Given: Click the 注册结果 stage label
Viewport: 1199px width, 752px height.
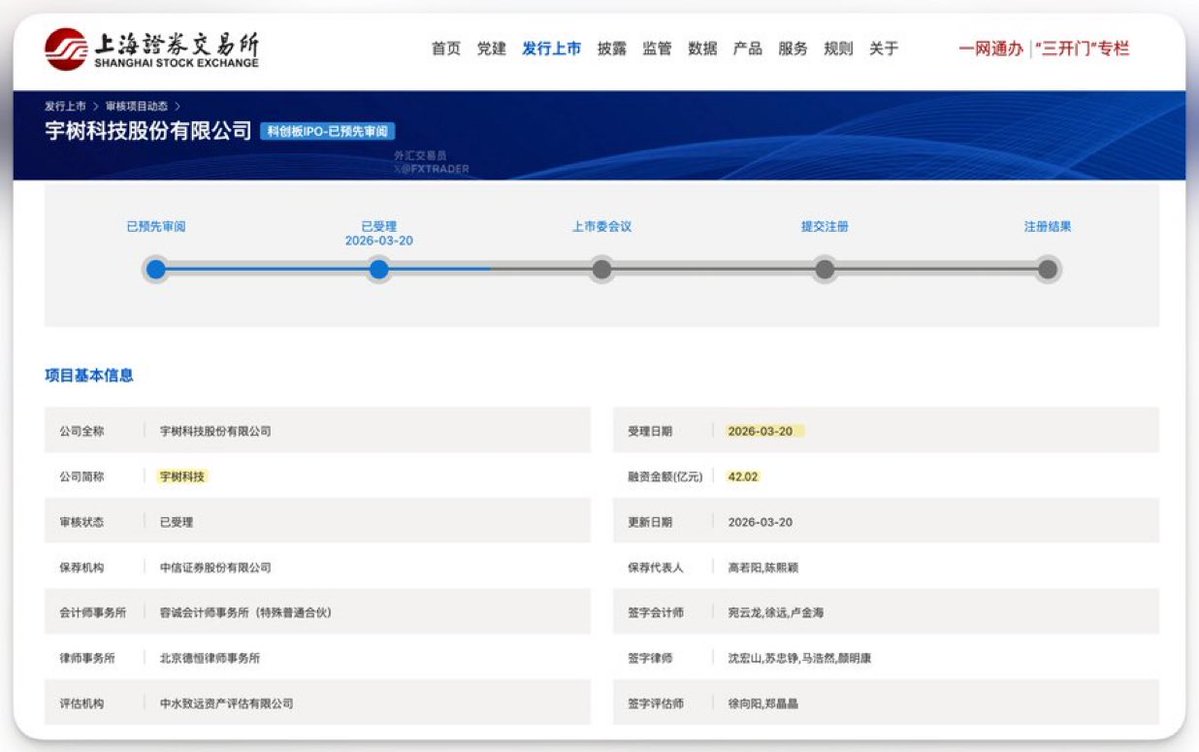Looking at the screenshot, I should pyautogui.click(x=1048, y=226).
